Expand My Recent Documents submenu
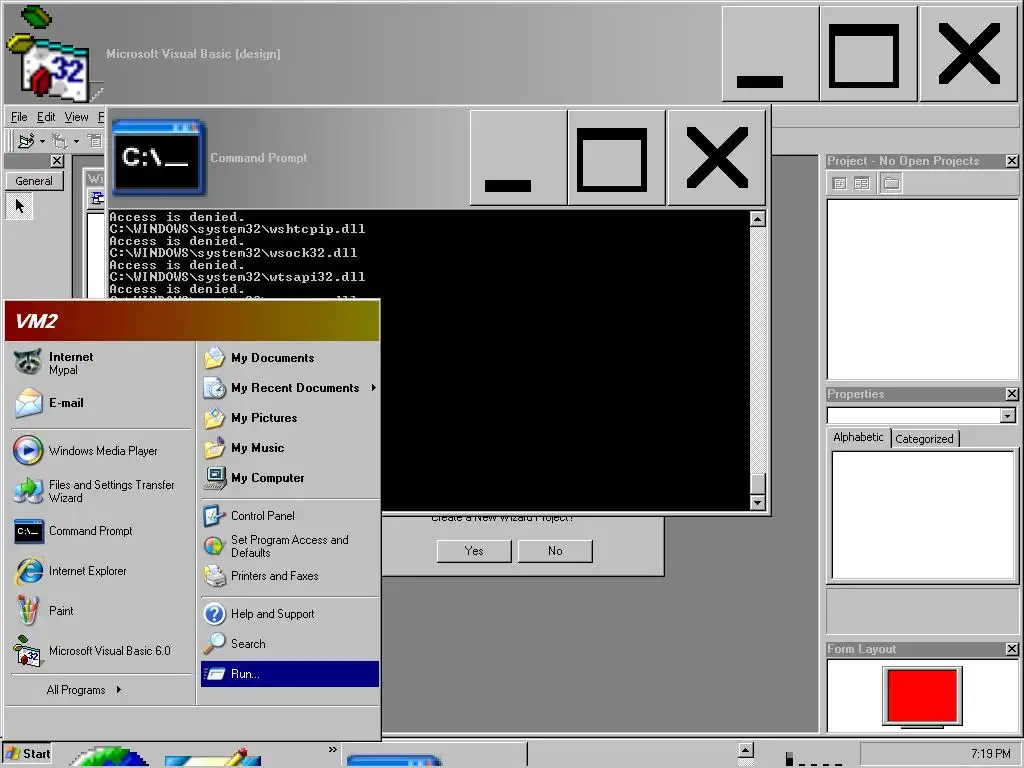 (x=290, y=388)
